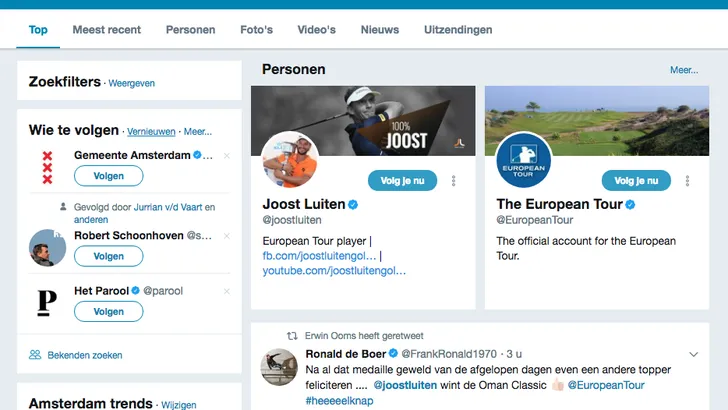Click the Het Parool logo icon
The height and width of the screenshot is (410, 728).
click(x=47, y=303)
